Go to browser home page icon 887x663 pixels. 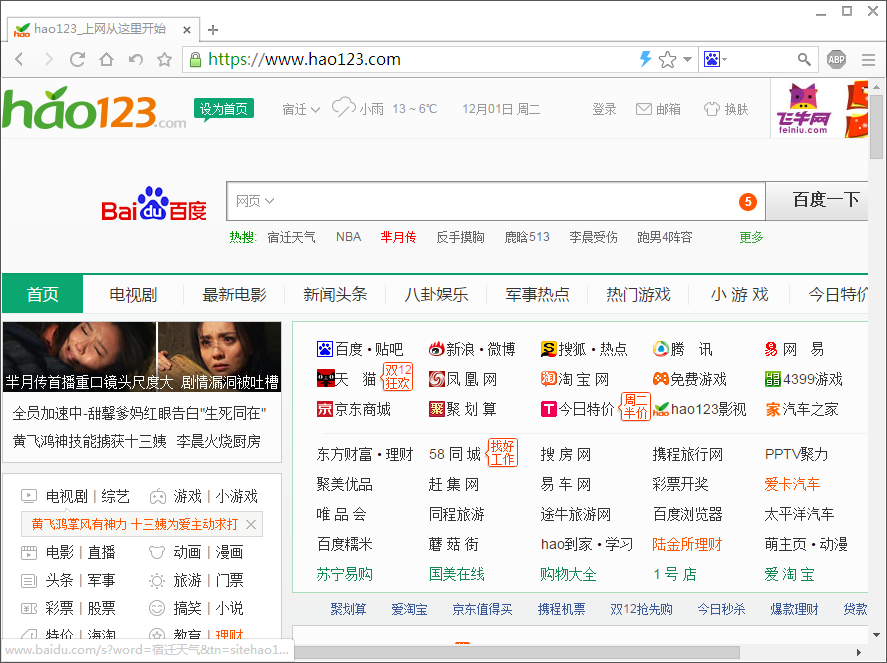106,59
